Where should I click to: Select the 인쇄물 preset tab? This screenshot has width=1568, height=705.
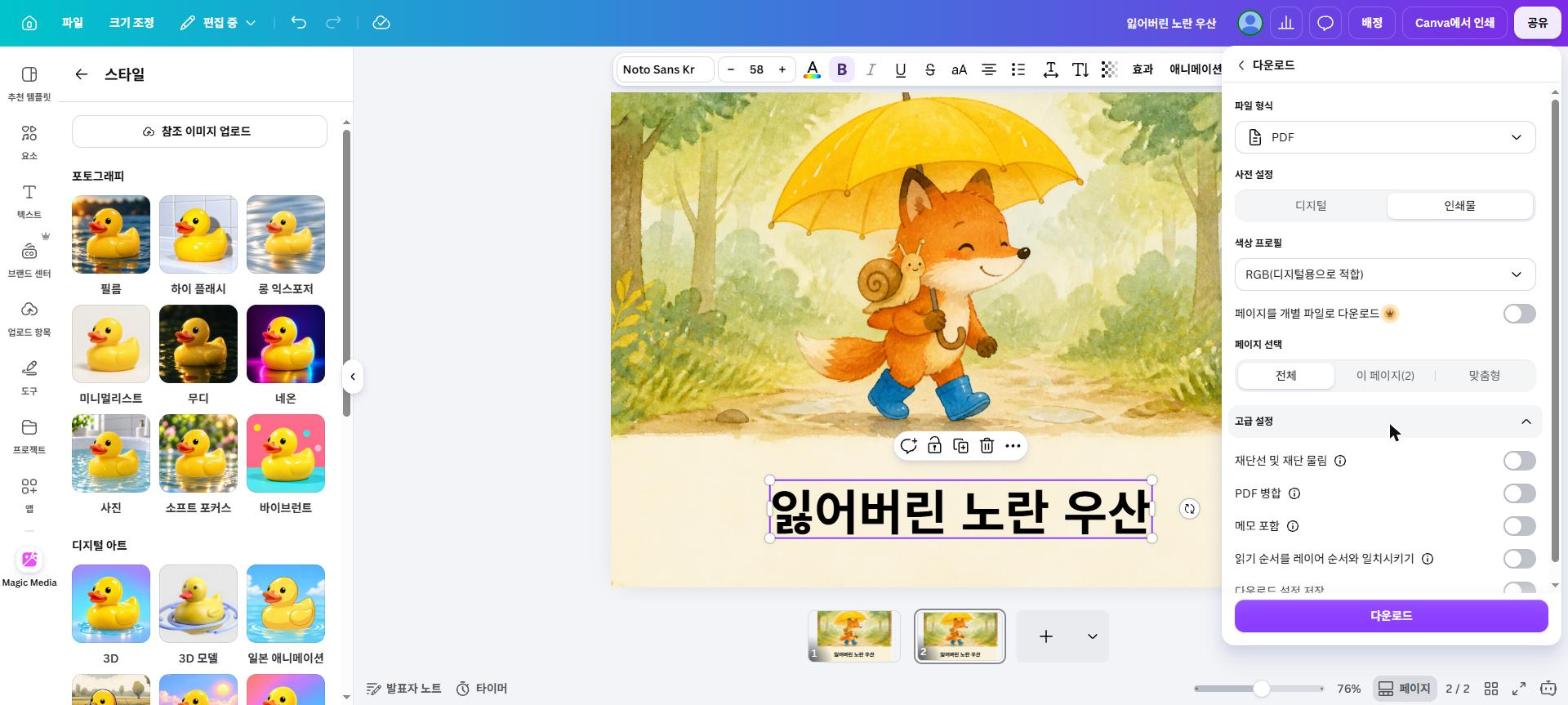(1460, 206)
